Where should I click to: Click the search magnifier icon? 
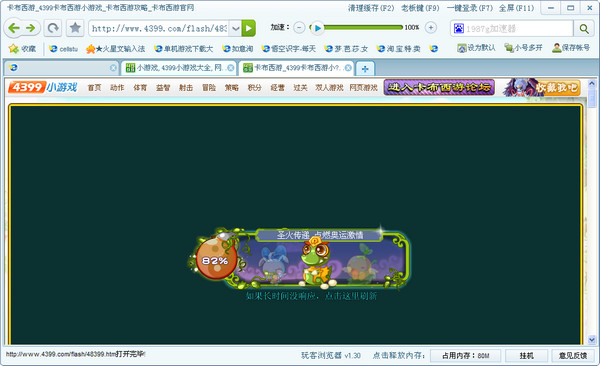pyautogui.click(x=584, y=28)
